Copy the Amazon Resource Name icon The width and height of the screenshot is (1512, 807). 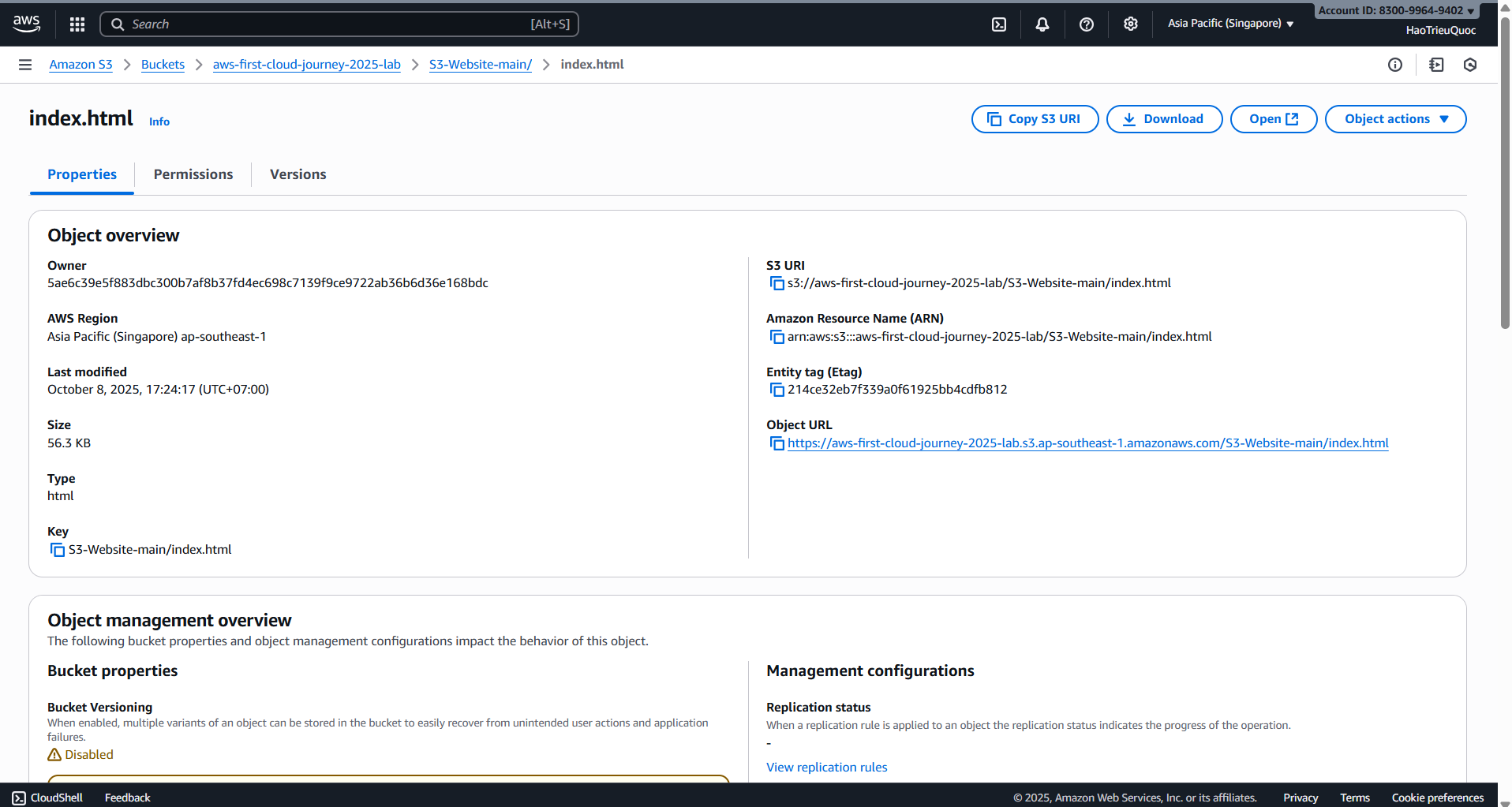click(x=777, y=337)
